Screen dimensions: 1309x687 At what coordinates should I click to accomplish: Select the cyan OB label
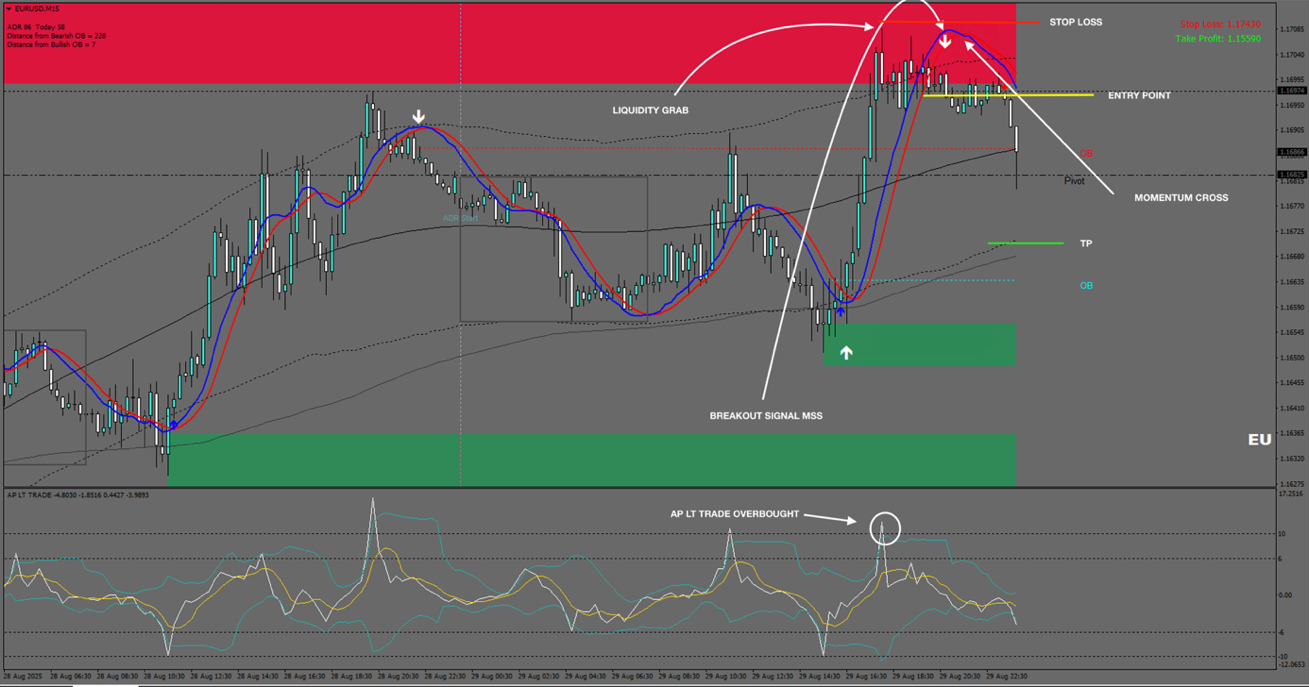click(1086, 286)
